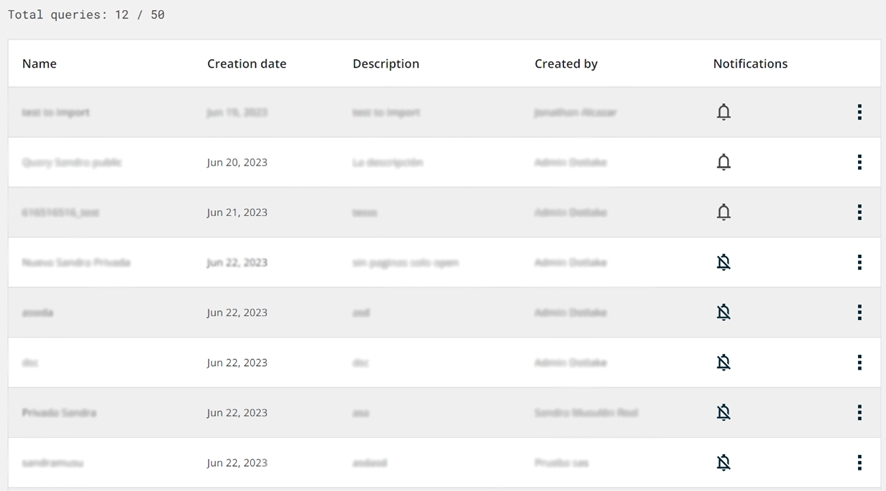Enable muted bell on first Jun 22 row
This screenshot has height=491, width=886.
click(724, 262)
